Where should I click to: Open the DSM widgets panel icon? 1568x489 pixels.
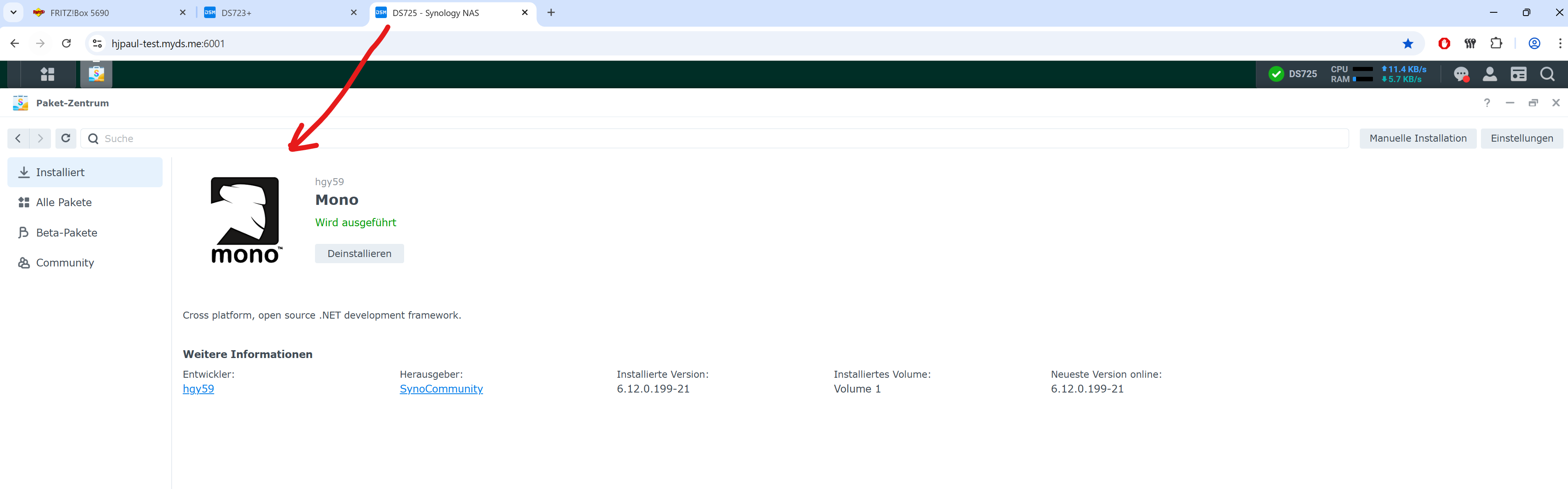1518,74
